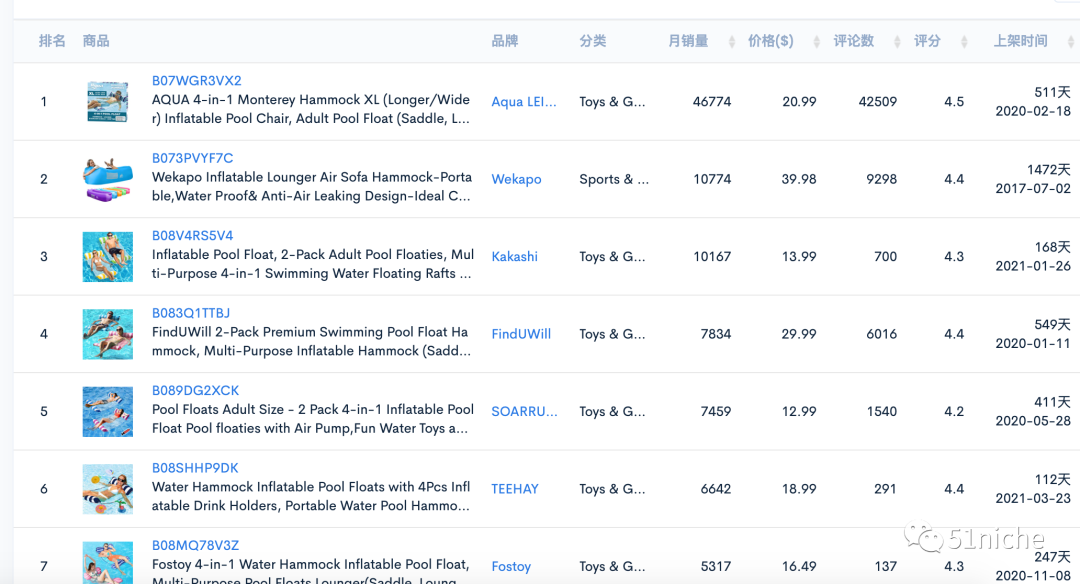1080x584 pixels.
Task: Click the 价格($) column header
Action: pyautogui.click(x=771, y=41)
